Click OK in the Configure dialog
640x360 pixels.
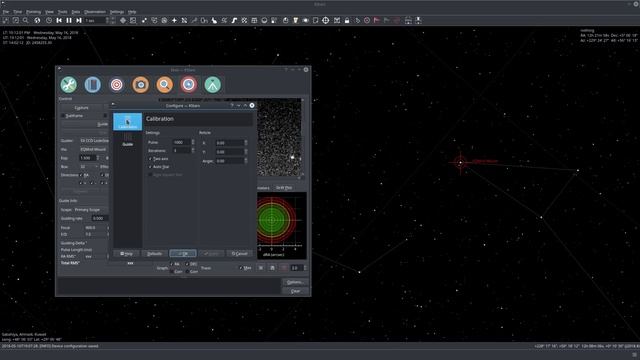click(x=183, y=253)
